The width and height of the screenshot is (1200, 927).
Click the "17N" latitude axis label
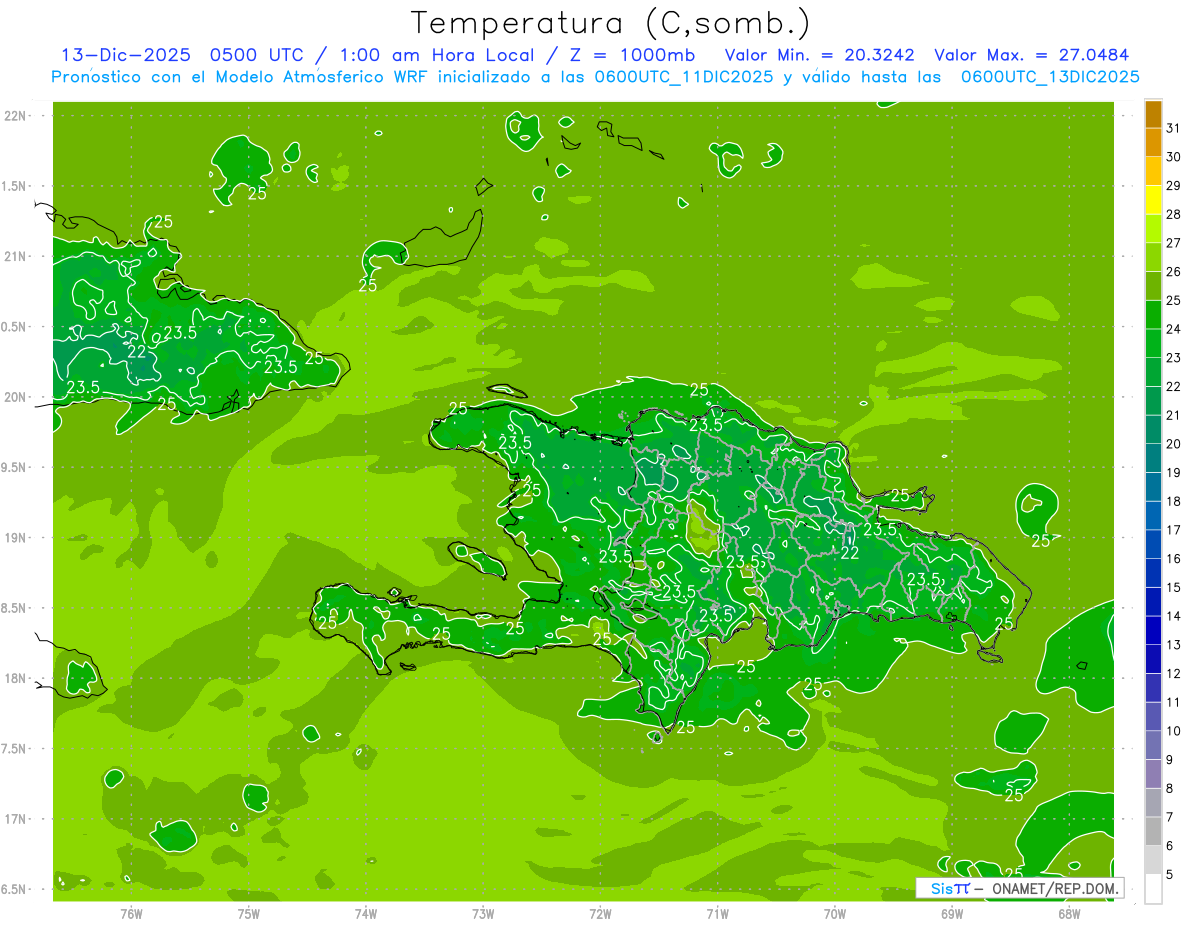click(x=16, y=819)
